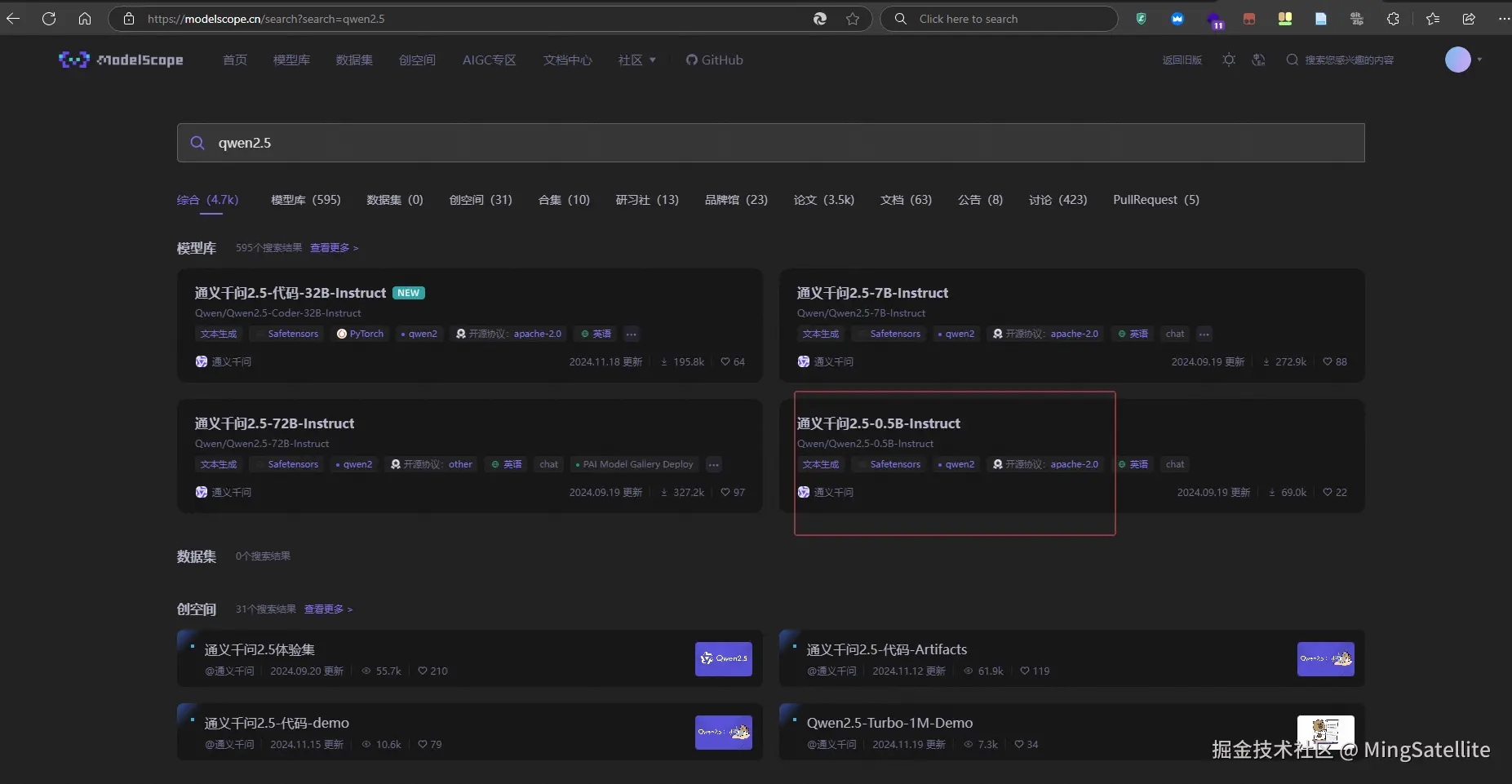This screenshot has width=1512, height=784.
Task: Open the 通义千问2.5-0.5B-Instruct model
Action: click(x=879, y=423)
